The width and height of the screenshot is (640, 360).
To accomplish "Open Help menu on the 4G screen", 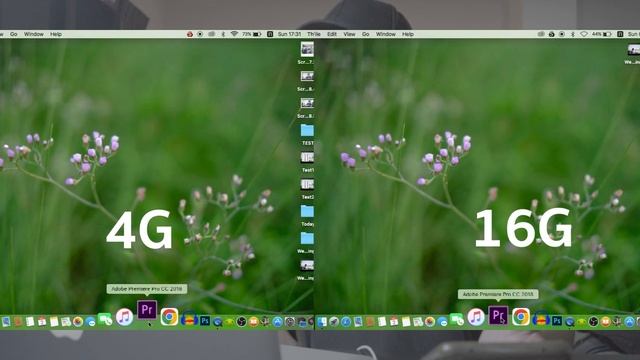I will [x=56, y=34].
